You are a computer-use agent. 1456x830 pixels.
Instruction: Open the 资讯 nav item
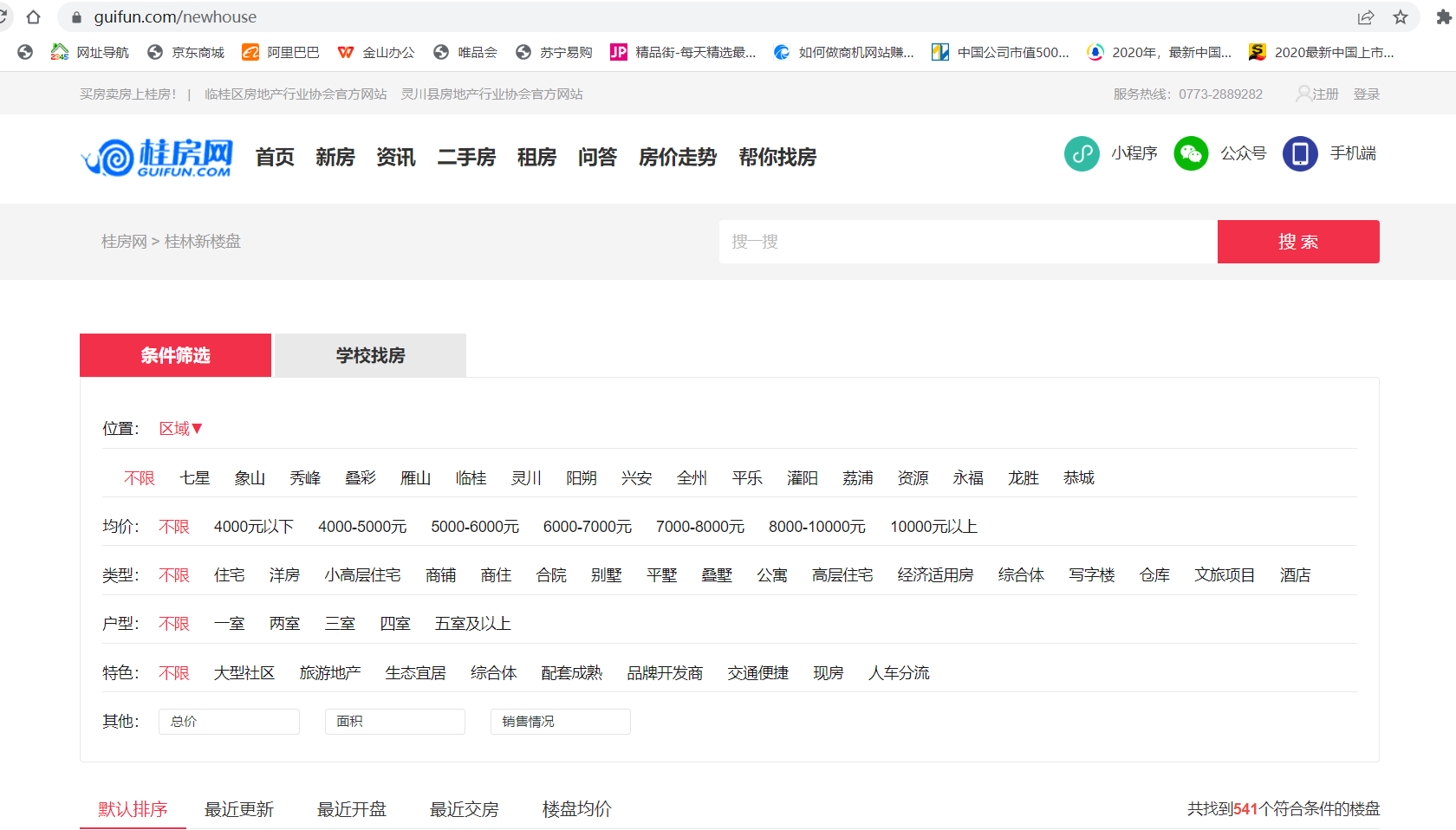tap(396, 158)
